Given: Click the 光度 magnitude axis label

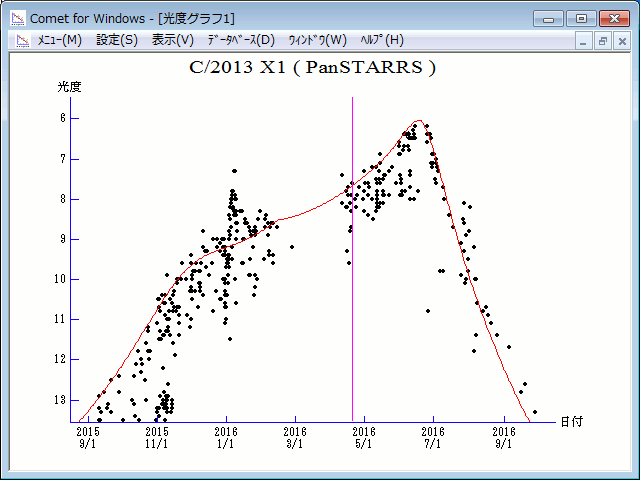Looking at the screenshot, I should pyautogui.click(x=69, y=87).
